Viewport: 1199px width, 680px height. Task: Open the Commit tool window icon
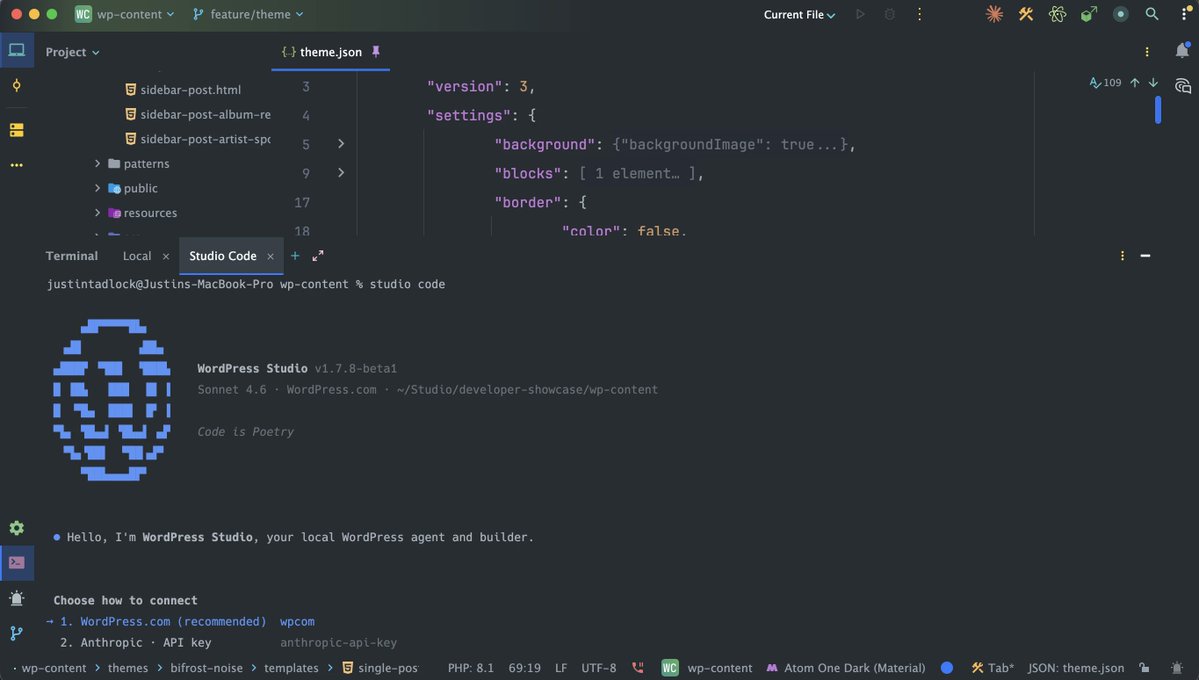tap(16, 86)
